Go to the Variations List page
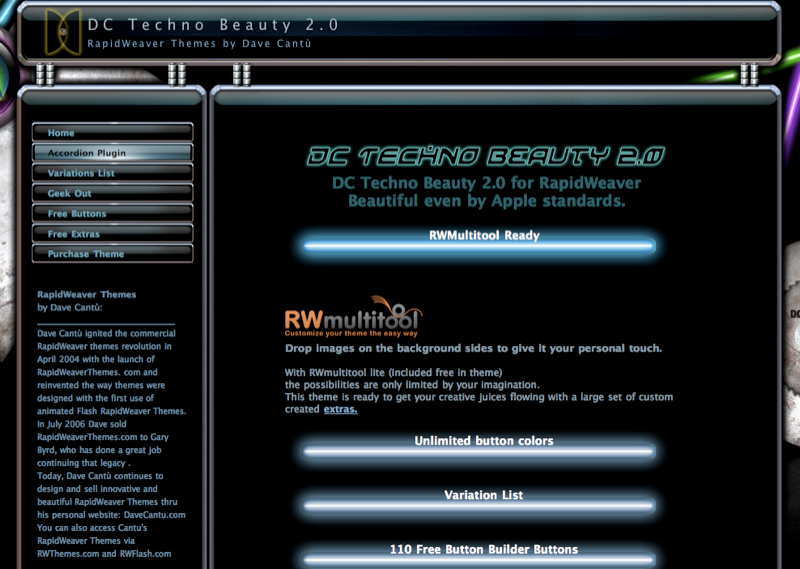 tap(112, 173)
